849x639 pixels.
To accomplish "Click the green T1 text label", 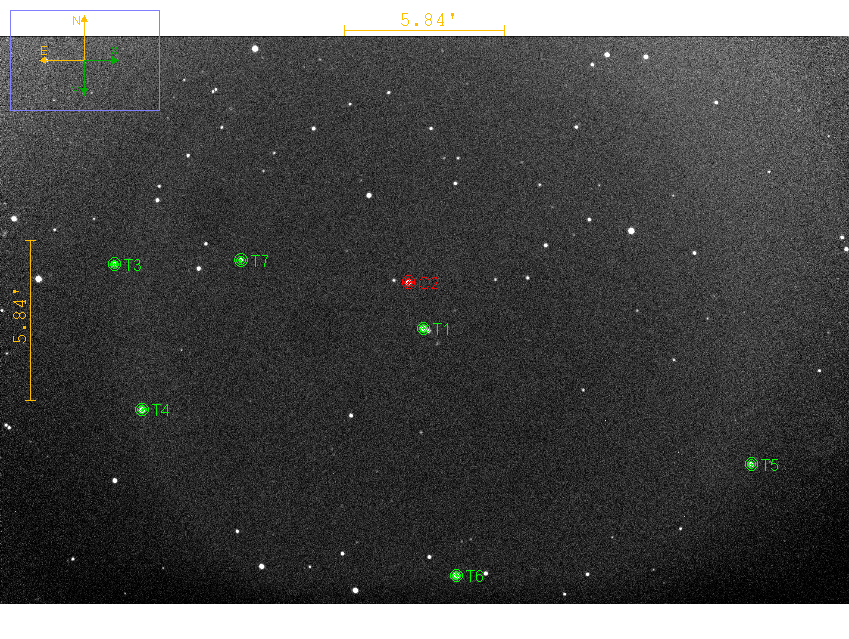I will (442, 329).
